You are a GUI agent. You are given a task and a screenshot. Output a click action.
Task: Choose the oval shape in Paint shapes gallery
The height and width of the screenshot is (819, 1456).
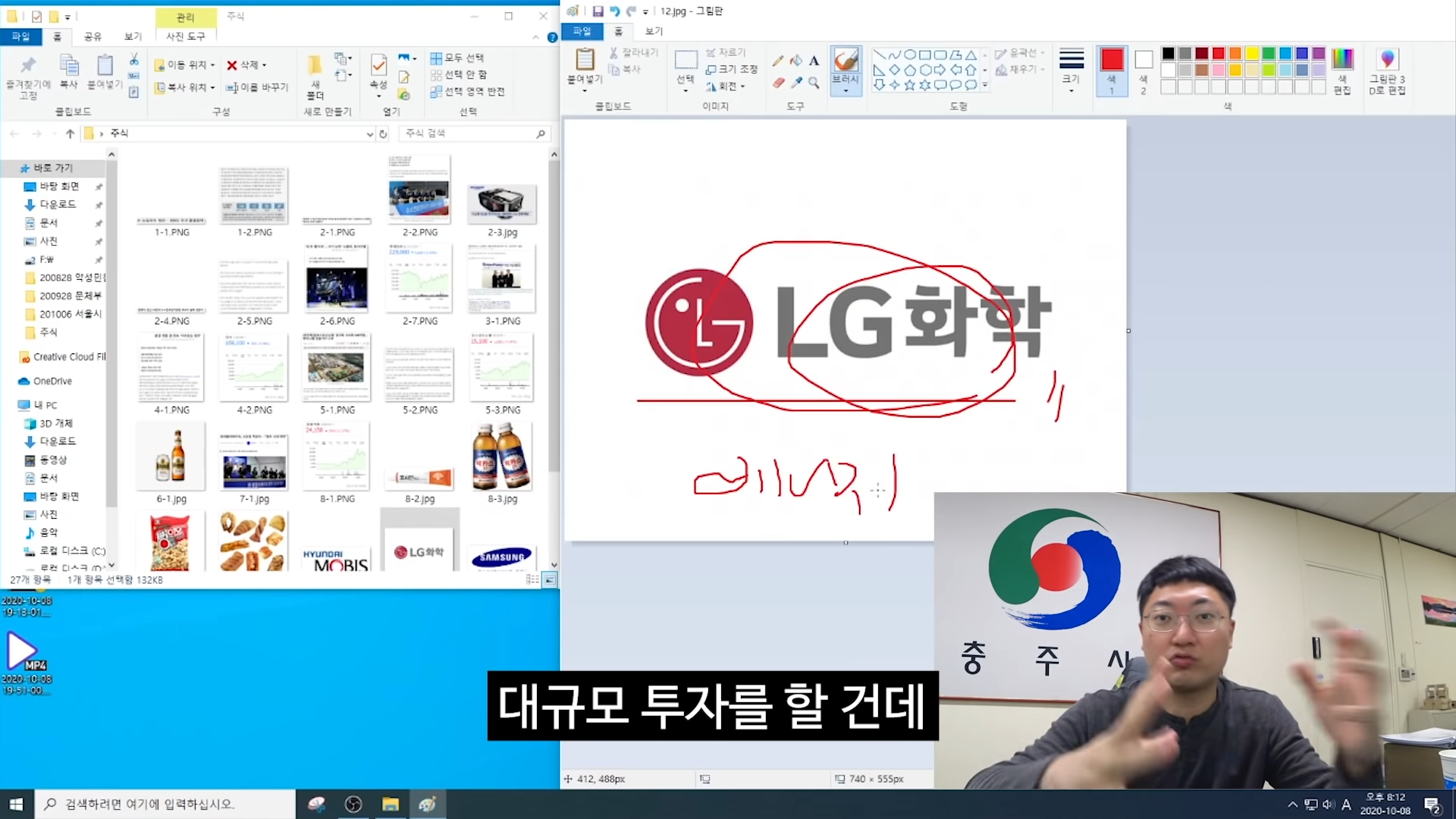909,55
